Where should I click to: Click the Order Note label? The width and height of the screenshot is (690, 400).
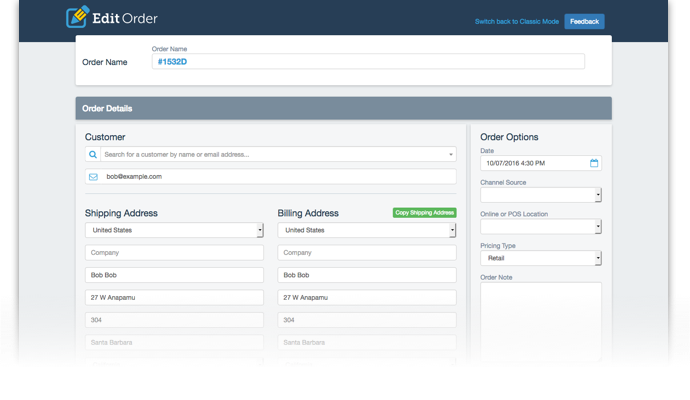(x=496, y=277)
